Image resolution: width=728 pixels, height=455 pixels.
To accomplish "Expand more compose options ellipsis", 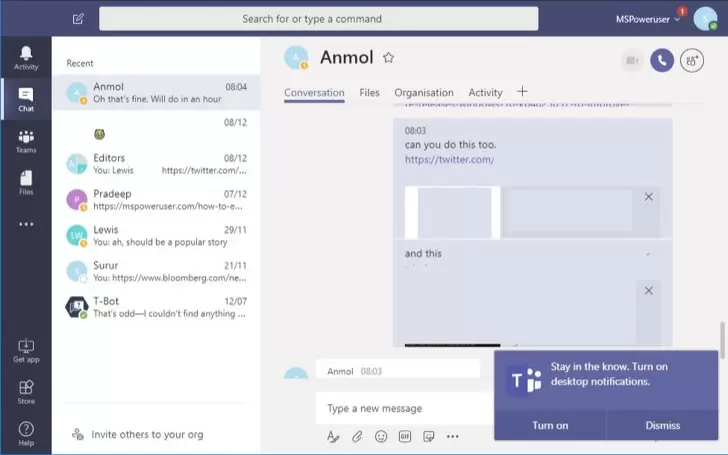I will (452, 436).
